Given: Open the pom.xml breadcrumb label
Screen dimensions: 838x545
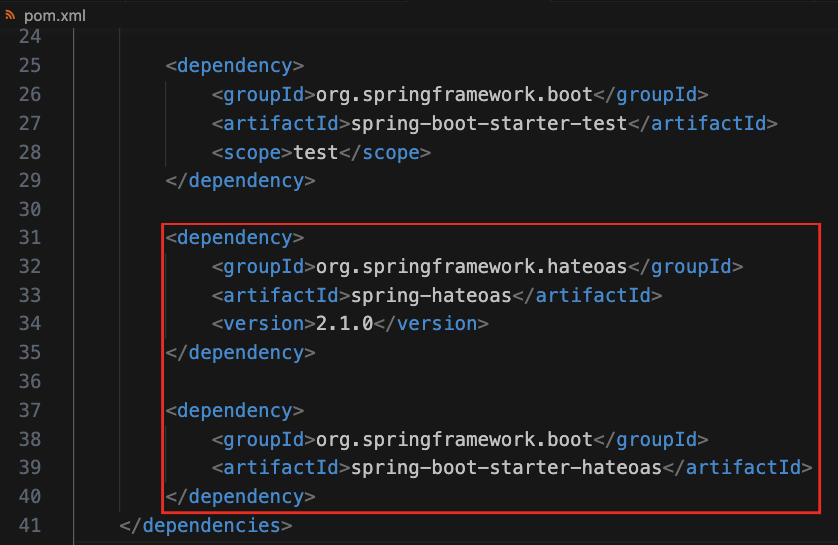Looking at the screenshot, I should pos(55,16).
